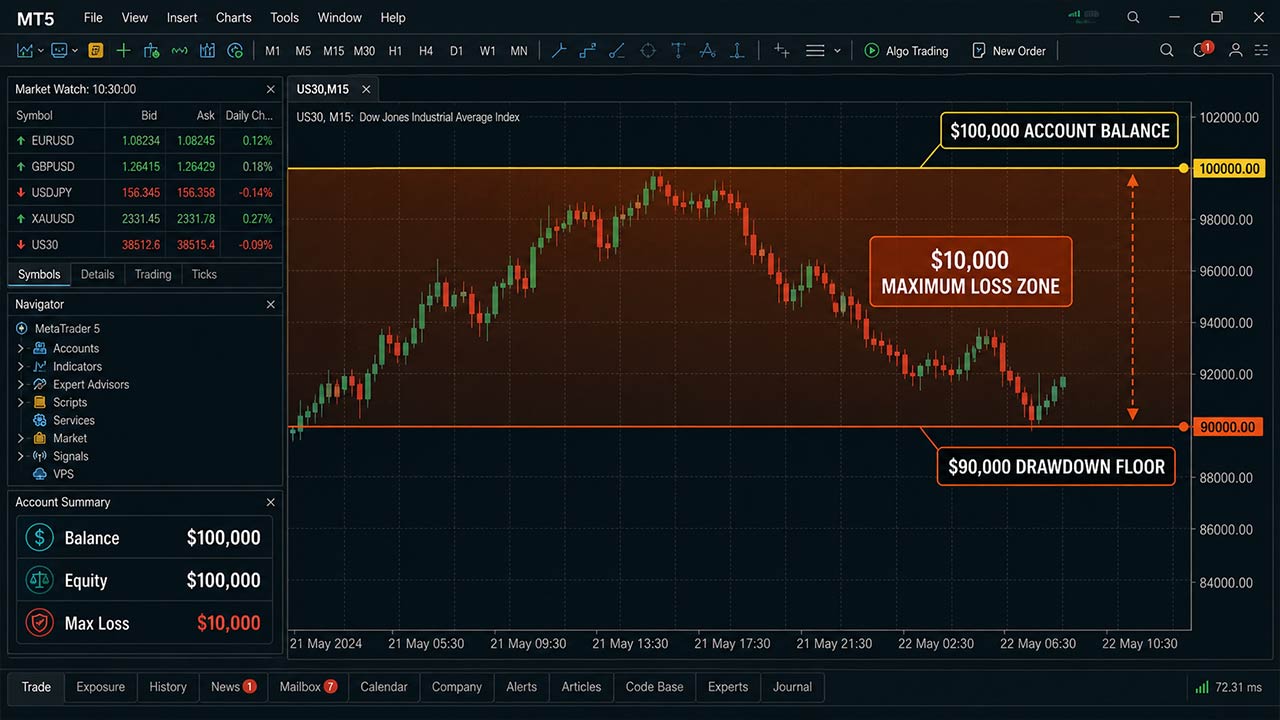Switch timeframe to M1
The image size is (1280, 720).
point(273,50)
